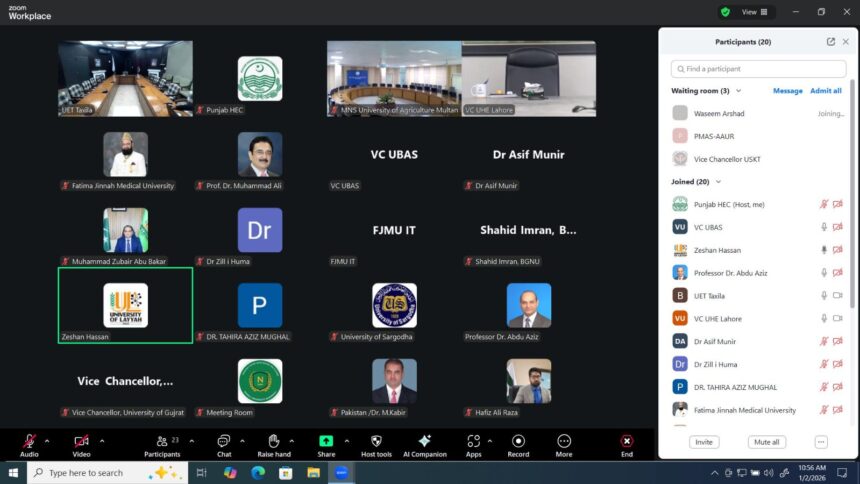Screen dimensions: 860x484
Task: Start recording with the Record icon
Action: coord(518,441)
